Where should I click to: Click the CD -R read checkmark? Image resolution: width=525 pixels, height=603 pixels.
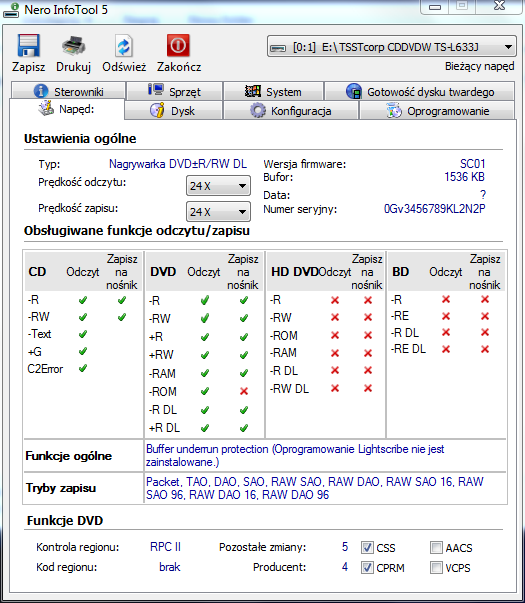[x=83, y=300]
